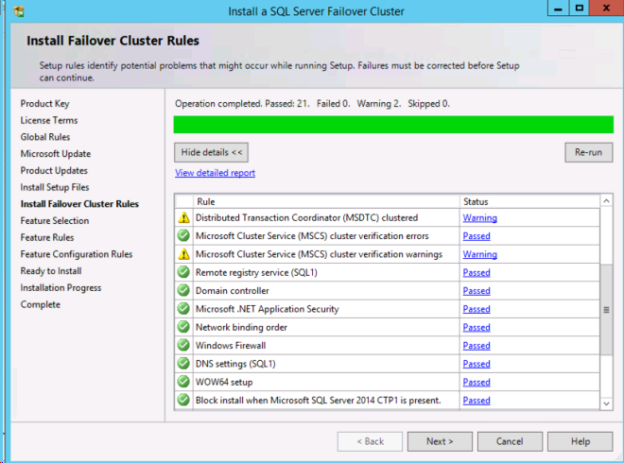Screen dimensions: 624x463
Task: Click the rules list scrollbar up arrow
Action: click(x=606, y=201)
